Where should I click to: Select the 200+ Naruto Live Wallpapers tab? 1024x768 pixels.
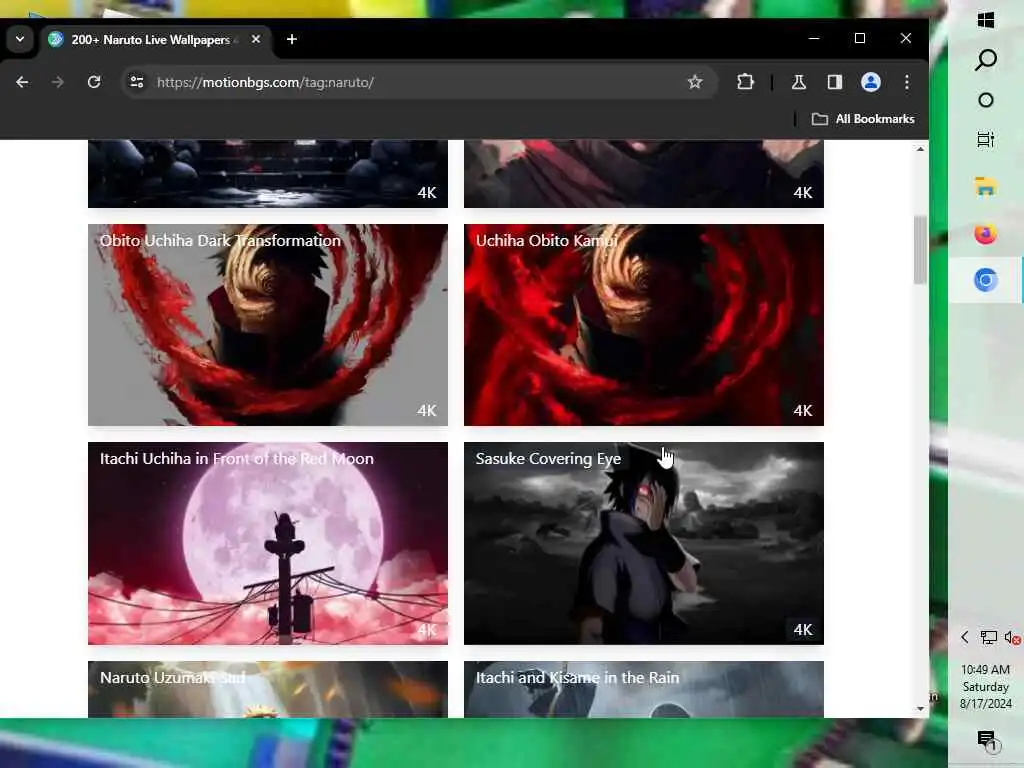point(155,40)
